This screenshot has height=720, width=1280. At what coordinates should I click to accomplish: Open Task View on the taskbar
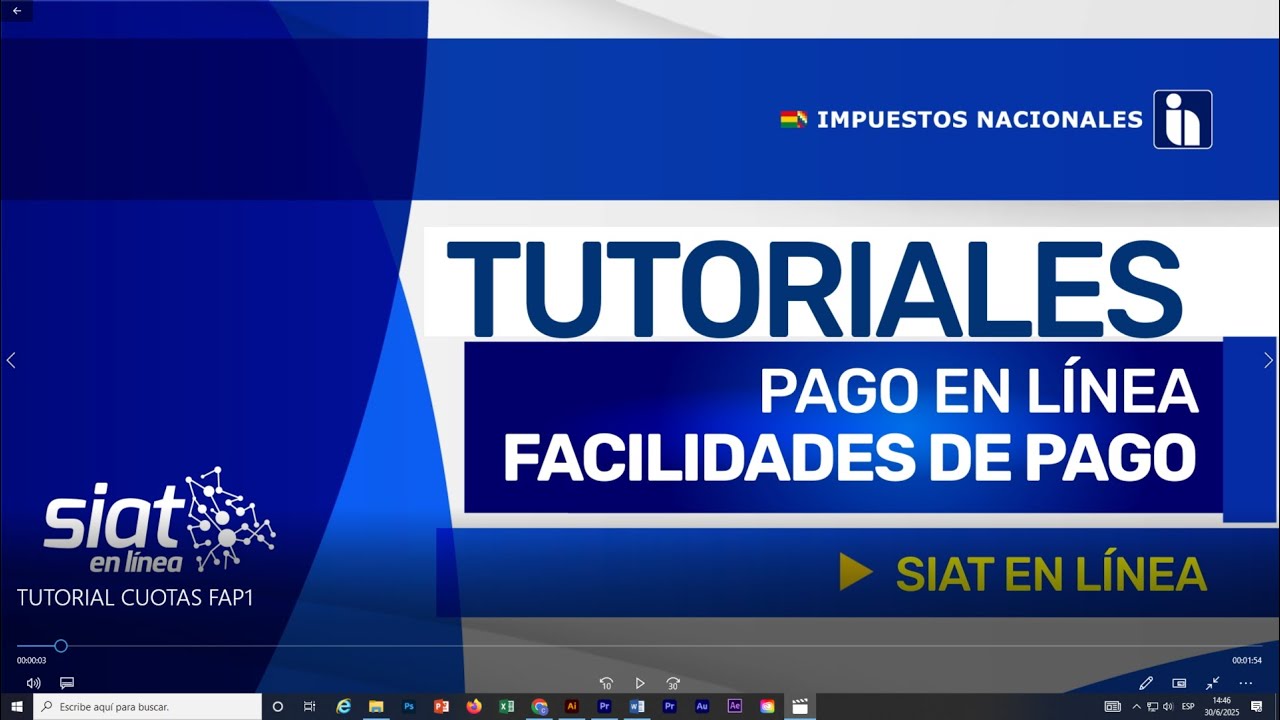click(309, 706)
